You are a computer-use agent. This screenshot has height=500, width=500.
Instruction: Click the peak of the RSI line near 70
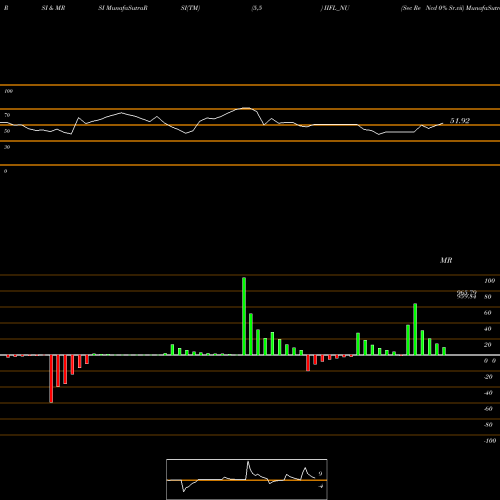[x=246, y=108]
